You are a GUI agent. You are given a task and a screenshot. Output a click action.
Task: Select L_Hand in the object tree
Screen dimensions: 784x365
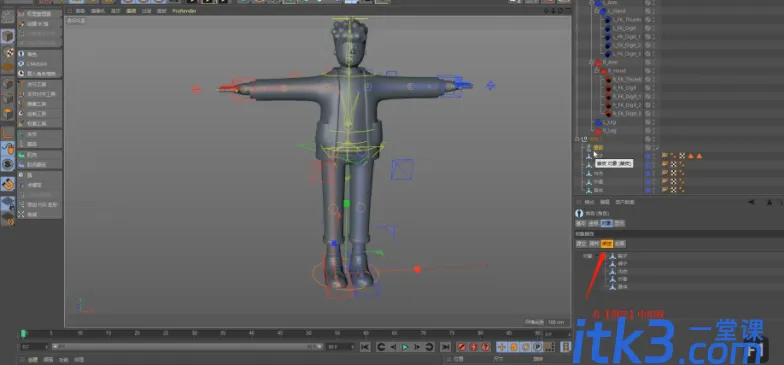pyautogui.click(x=616, y=11)
